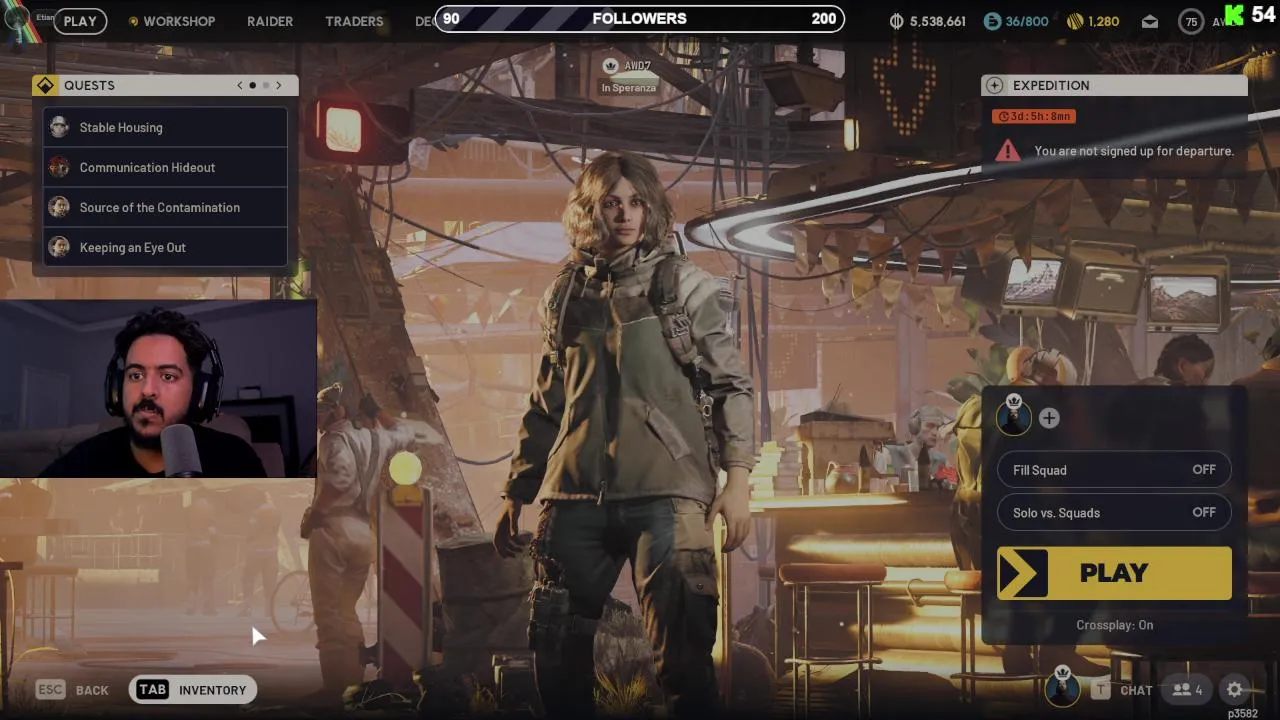Click Crossplay: On setting
1280x720 pixels.
pyautogui.click(x=1114, y=625)
